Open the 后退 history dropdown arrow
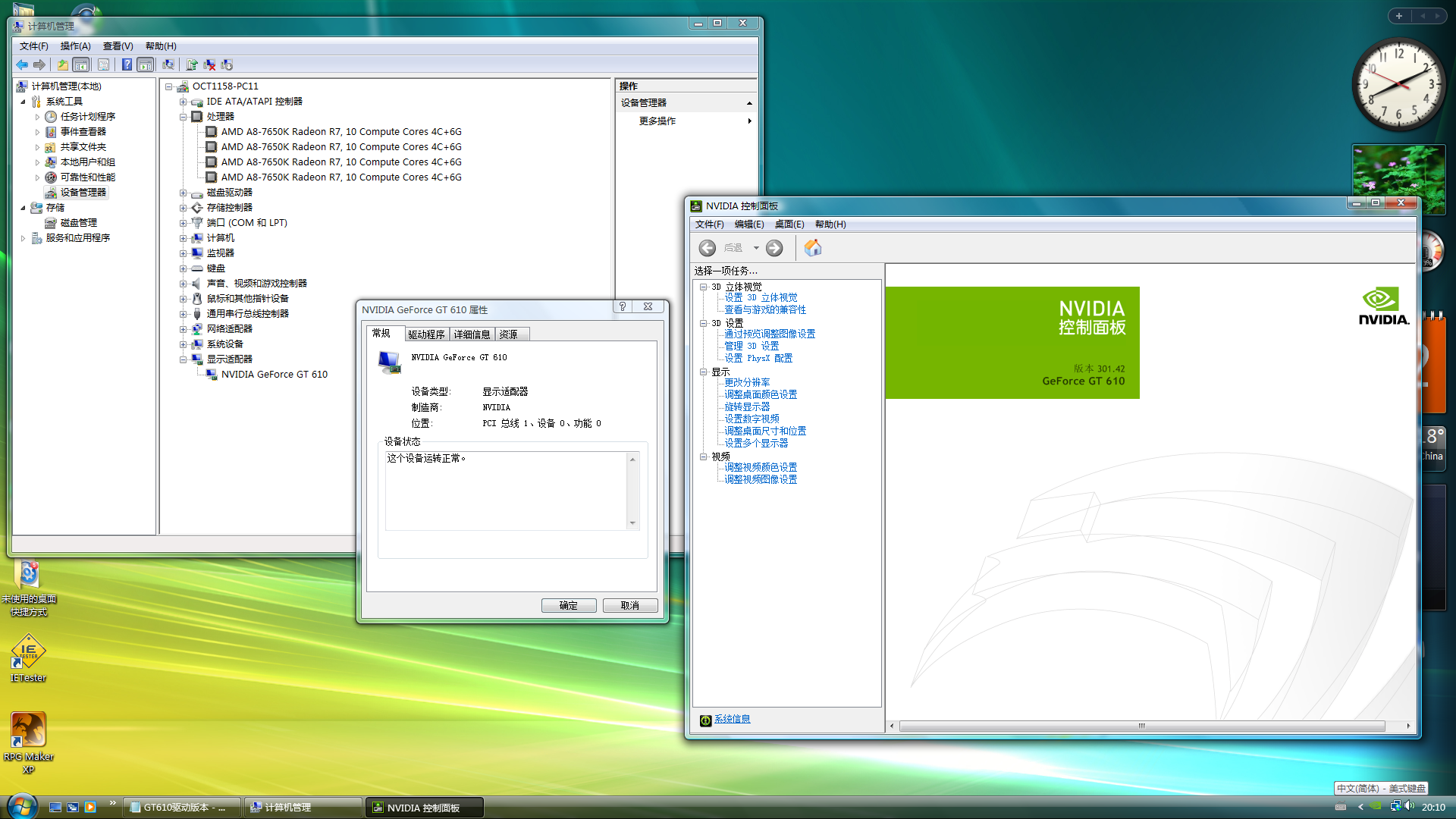Screen dimensions: 1456x819 [x=756, y=248]
